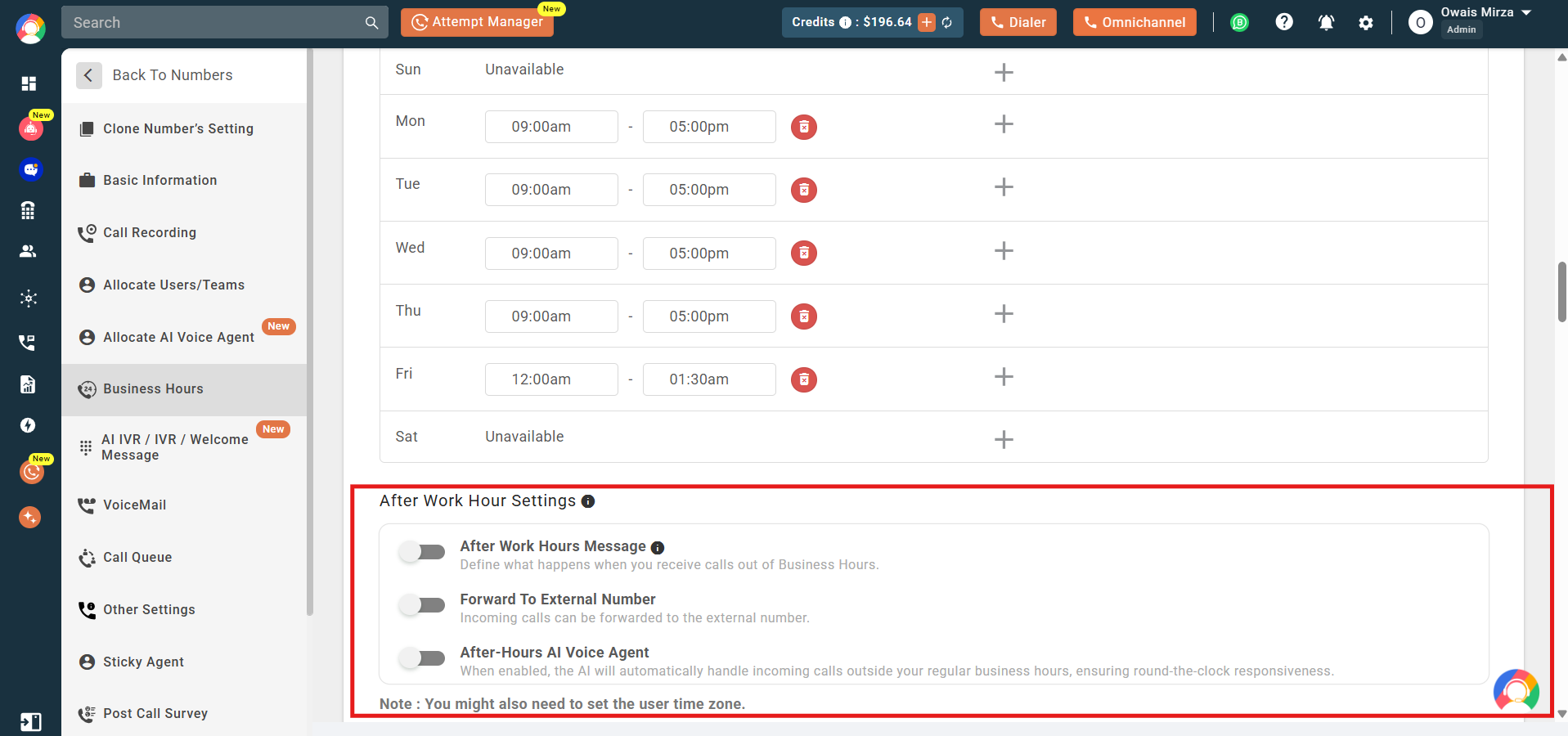Enable the After-Hours AI Voice Agent toggle
Screen dimensions: 1568x736
pos(422,657)
